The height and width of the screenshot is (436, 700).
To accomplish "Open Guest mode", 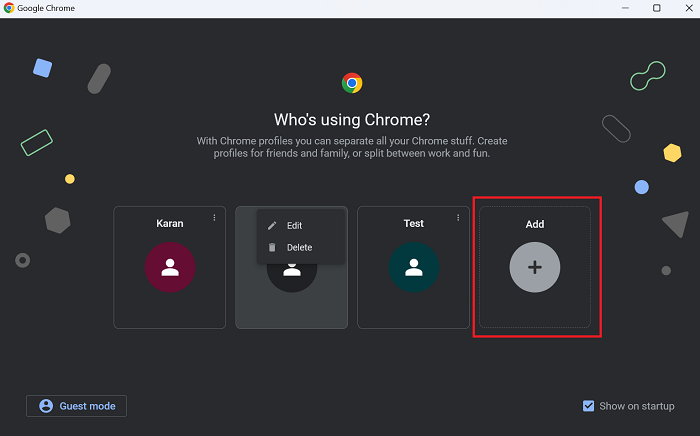I will coord(77,406).
